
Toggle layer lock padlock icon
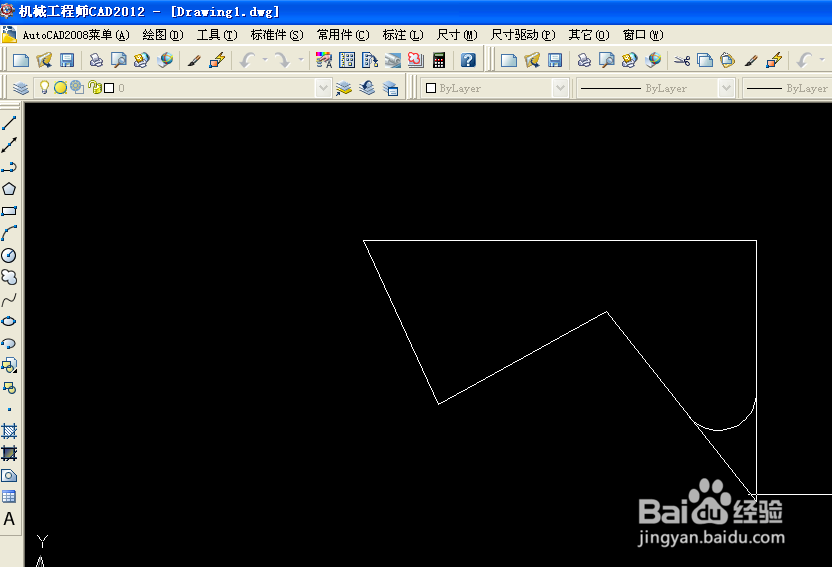point(94,88)
